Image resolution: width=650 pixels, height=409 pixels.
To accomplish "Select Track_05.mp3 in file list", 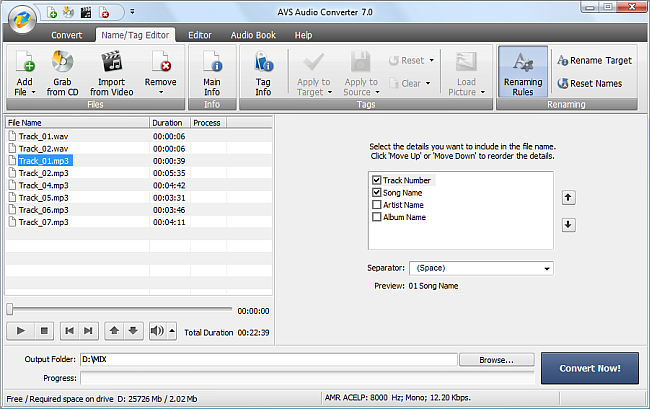I will tap(44, 198).
